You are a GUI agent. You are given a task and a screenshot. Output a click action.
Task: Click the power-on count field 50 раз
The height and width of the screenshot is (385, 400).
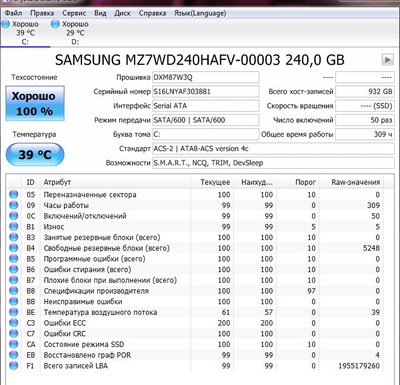(x=365, y=120)
